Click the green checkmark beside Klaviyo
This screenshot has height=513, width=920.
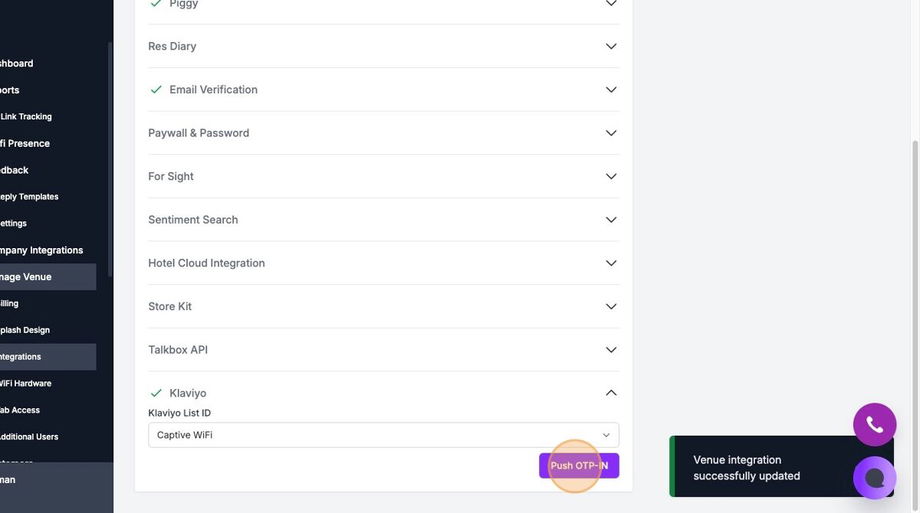point(156,393)
